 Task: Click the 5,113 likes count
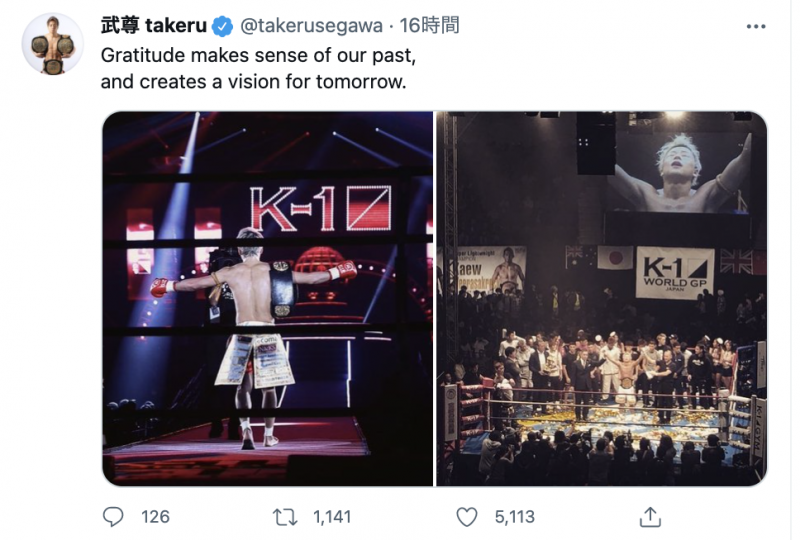tap(513, 516)
